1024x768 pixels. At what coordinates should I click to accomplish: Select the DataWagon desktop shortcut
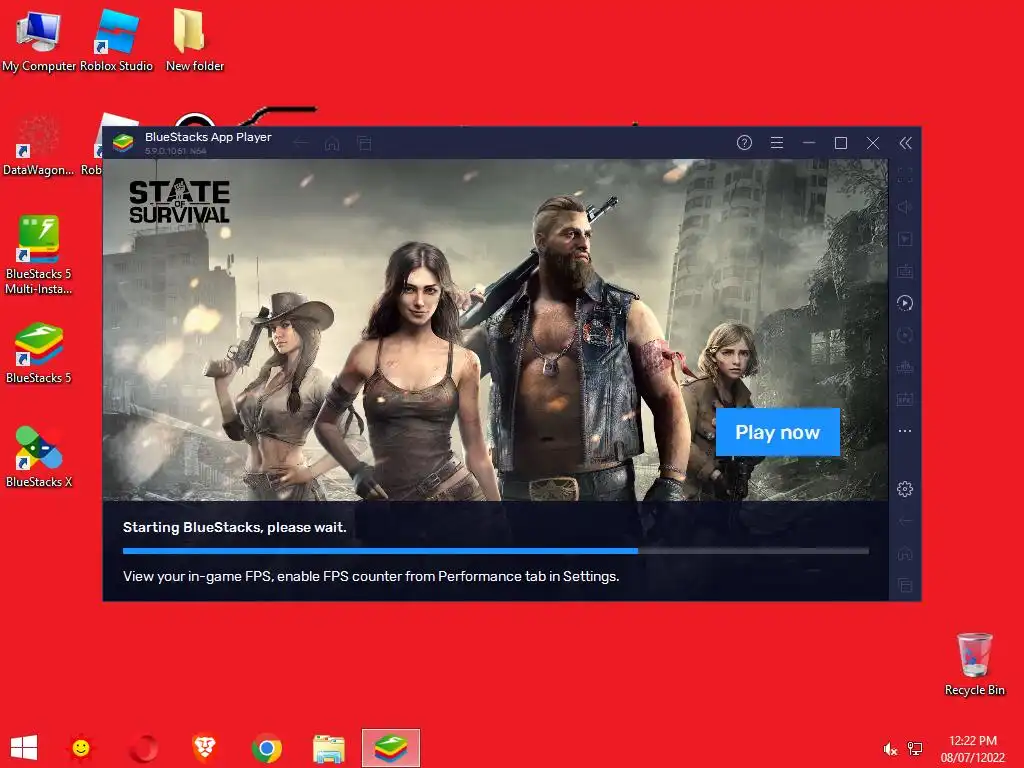click(38, 145)
